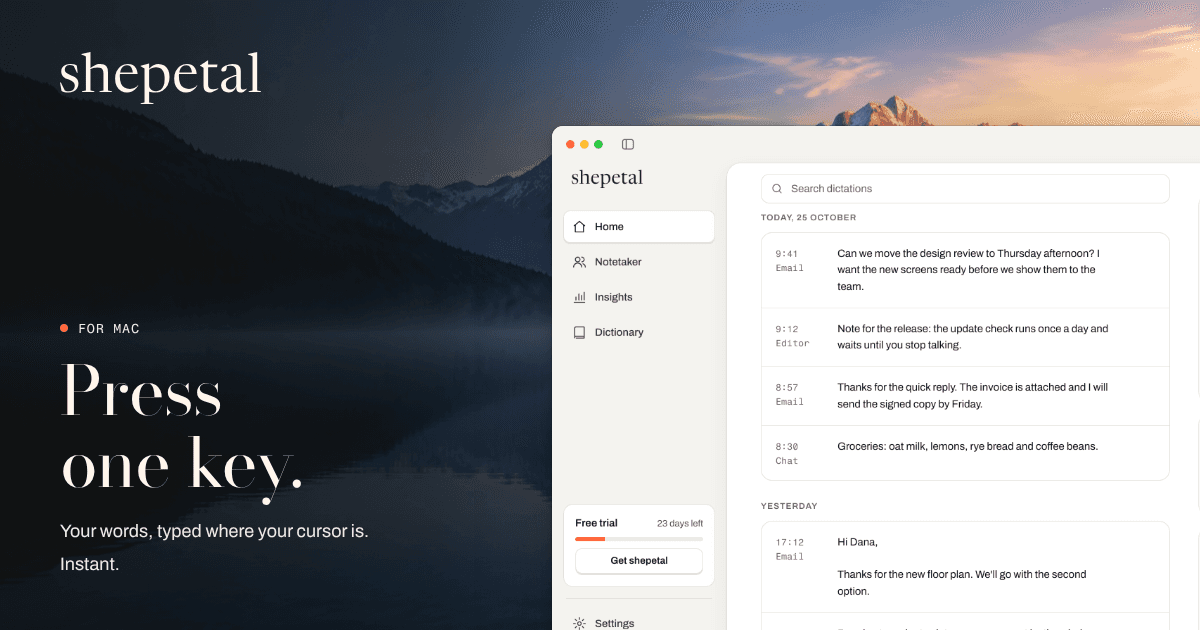Click the 9:41 timestamp

(x=786, y=254)
